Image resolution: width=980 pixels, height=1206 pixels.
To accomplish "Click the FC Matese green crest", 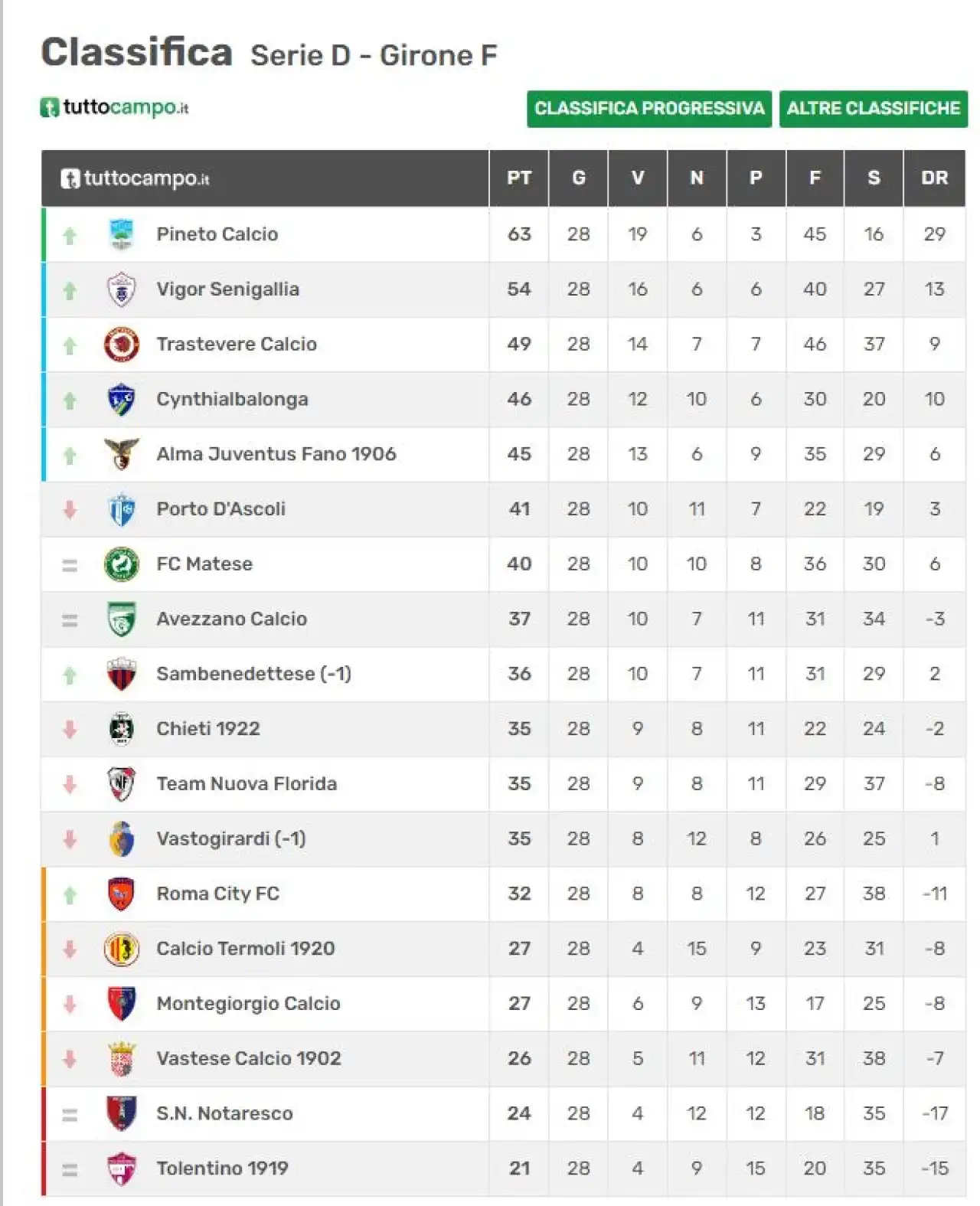I will tap(121, 564).
